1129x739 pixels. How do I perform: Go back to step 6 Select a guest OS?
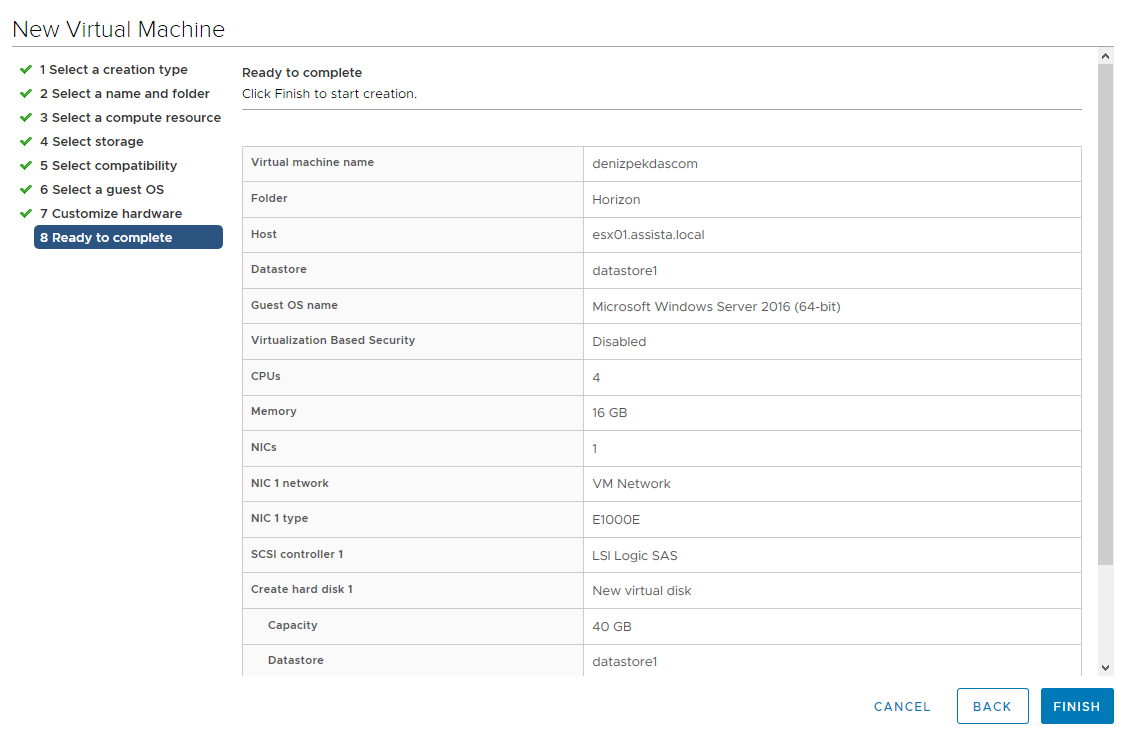(102, 189)
